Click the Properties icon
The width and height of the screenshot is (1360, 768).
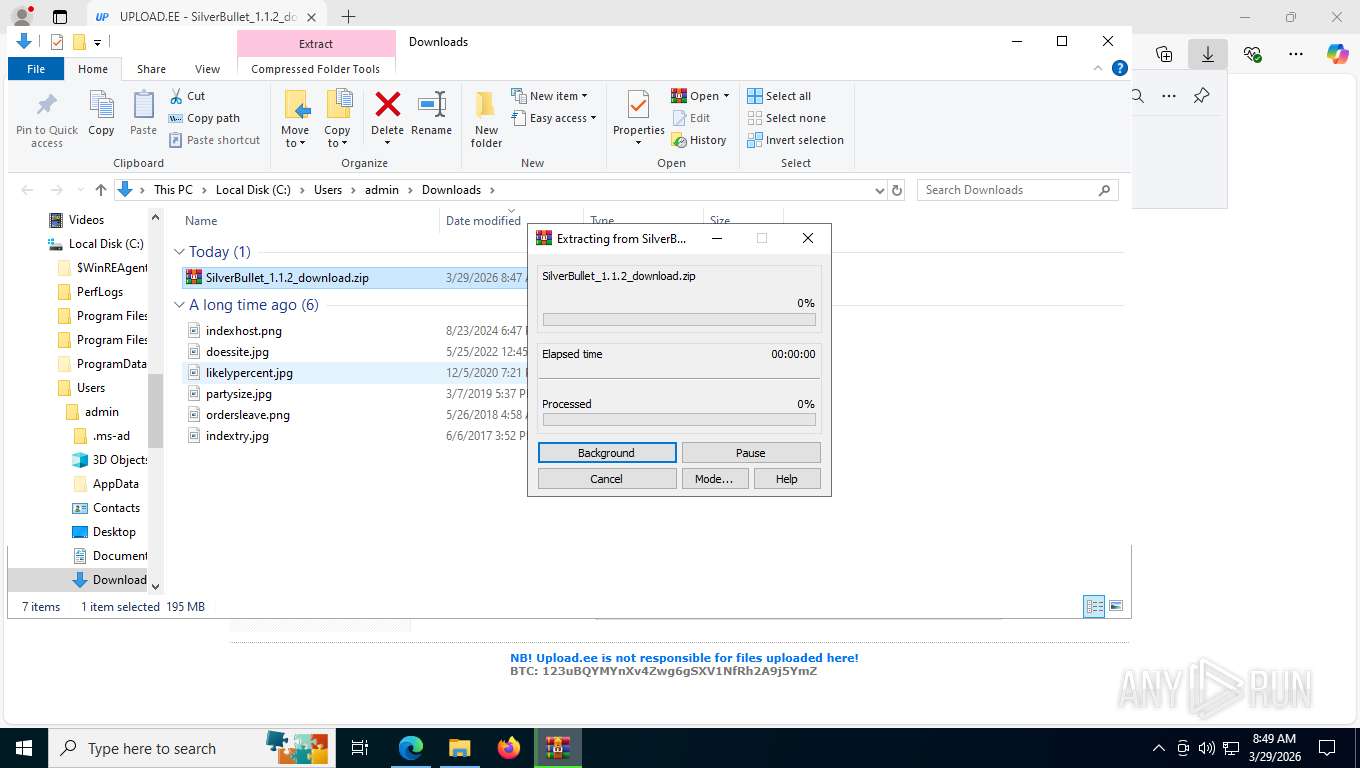(x=639, y=104)
